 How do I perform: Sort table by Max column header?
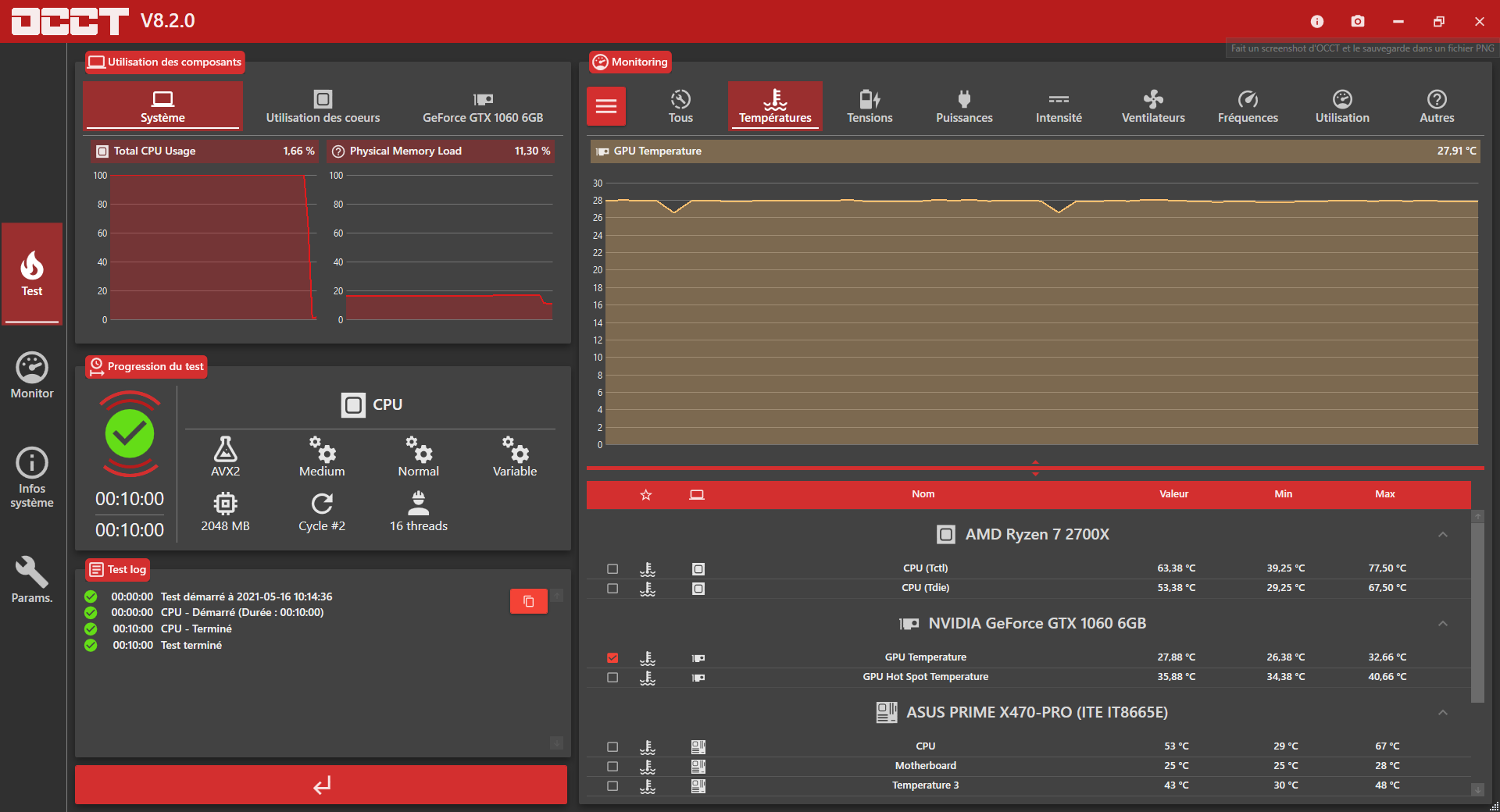pyautogui.click(x=1385, y=494)
